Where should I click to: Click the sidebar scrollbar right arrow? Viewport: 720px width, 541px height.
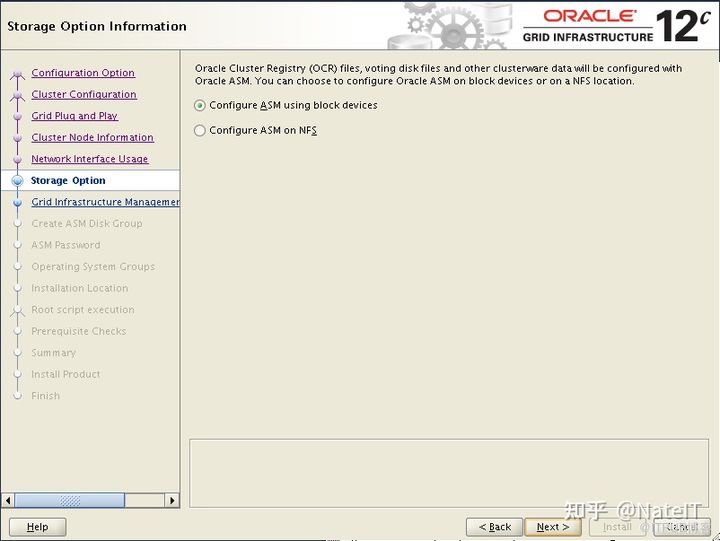(172, 500)
